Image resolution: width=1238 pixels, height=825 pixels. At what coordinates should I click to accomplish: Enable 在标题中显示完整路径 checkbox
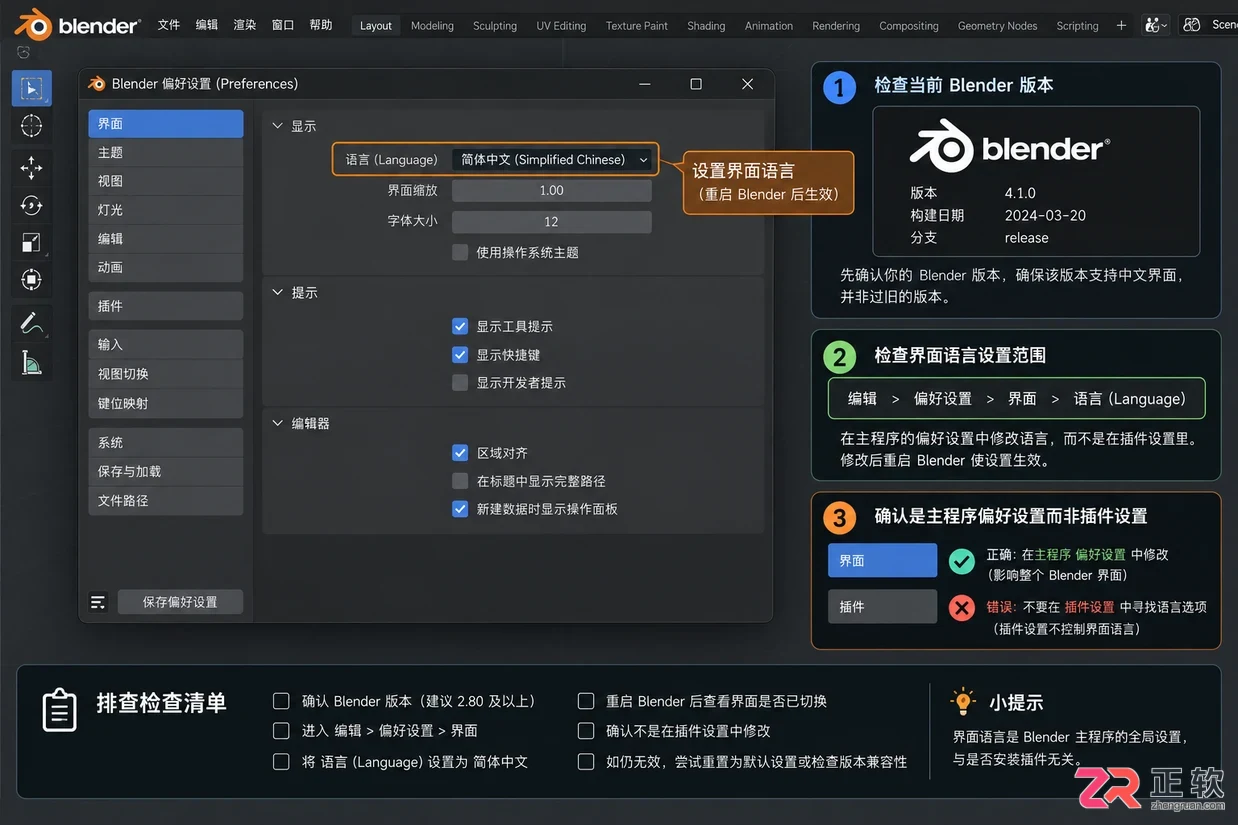coord(460,480)
